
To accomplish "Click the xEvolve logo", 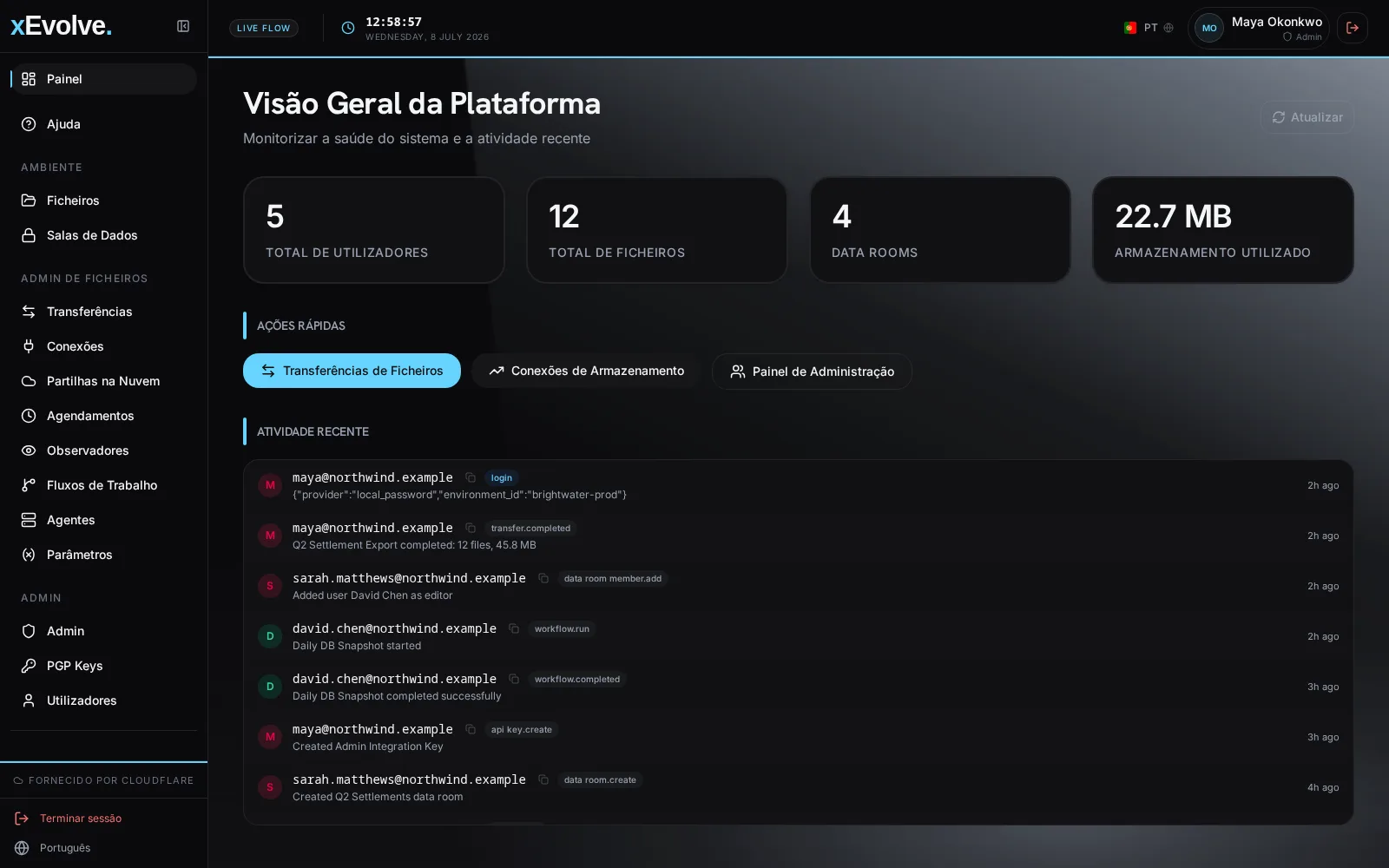I will tap(61, 26).
